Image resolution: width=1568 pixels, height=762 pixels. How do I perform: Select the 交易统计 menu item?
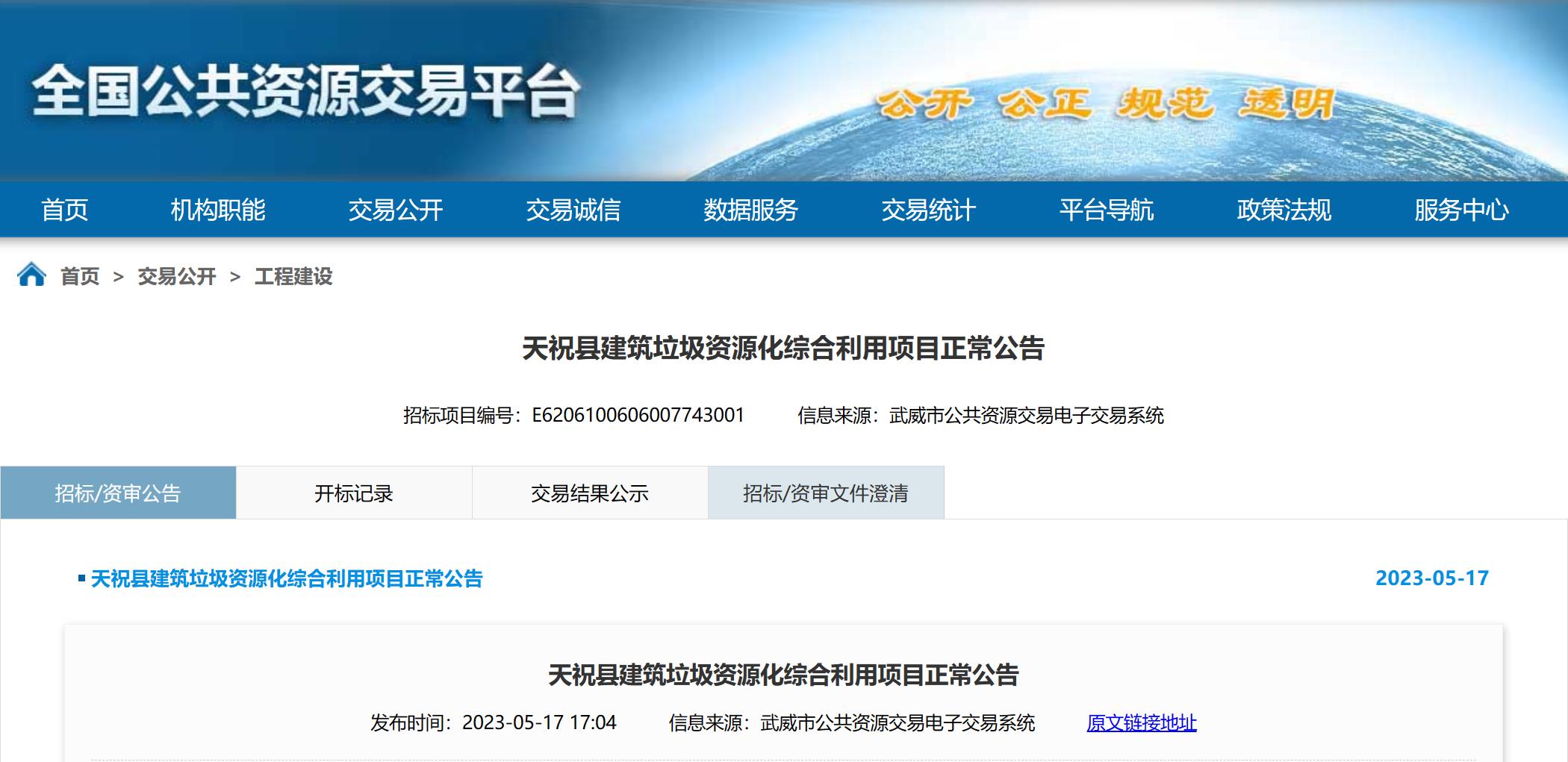(x=929, y=210)
